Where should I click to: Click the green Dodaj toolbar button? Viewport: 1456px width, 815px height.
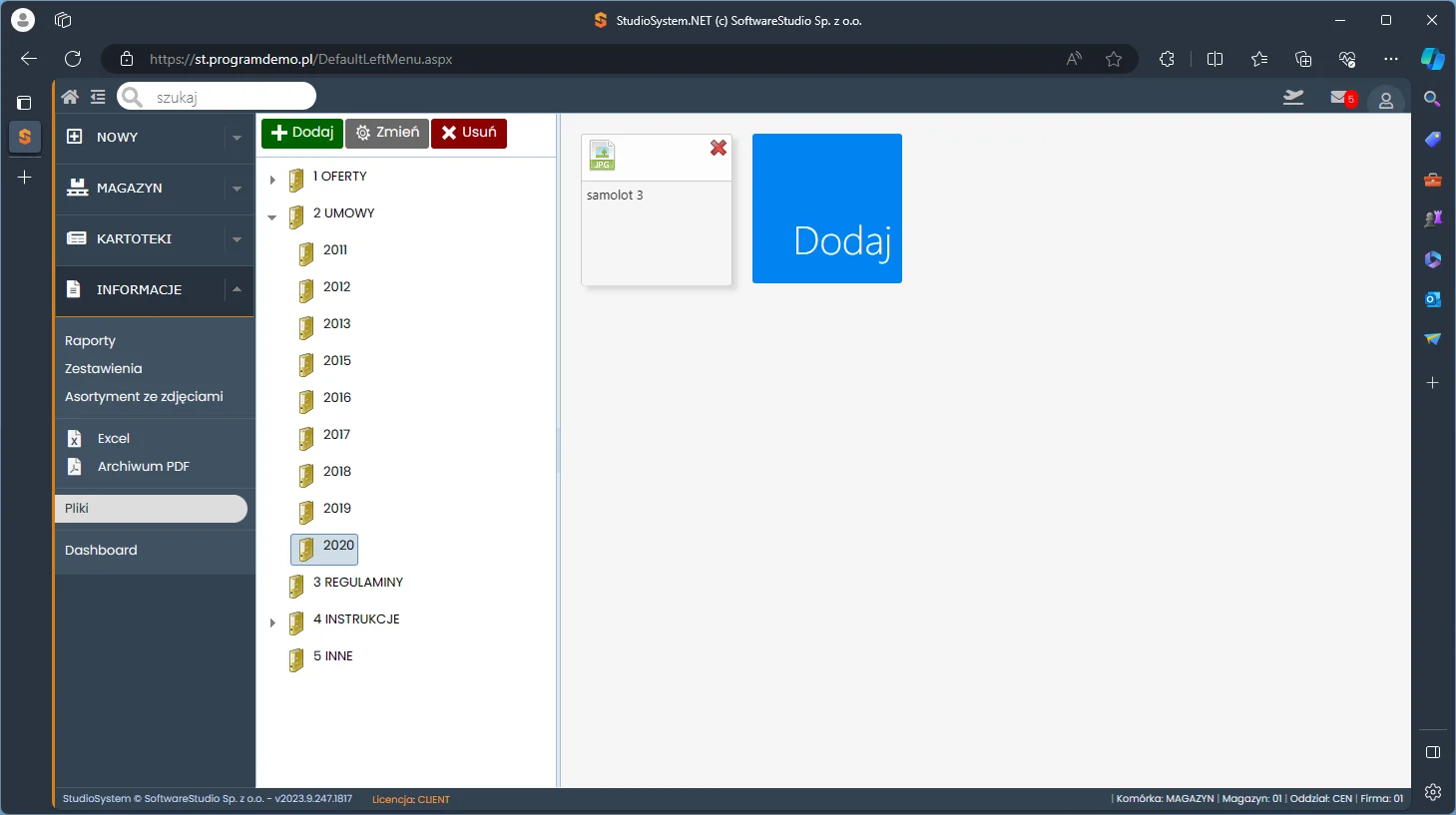(302, 133)
